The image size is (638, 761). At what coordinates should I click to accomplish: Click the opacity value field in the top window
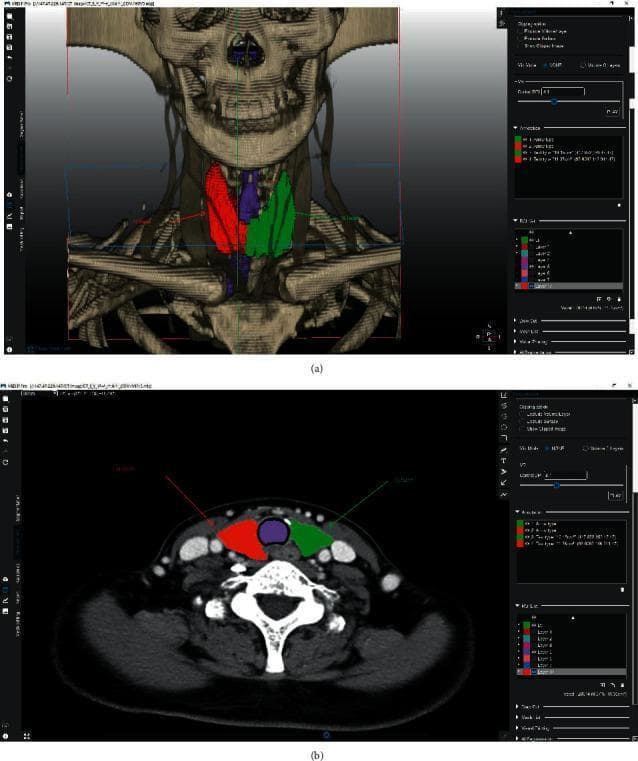tap(563, 92)
